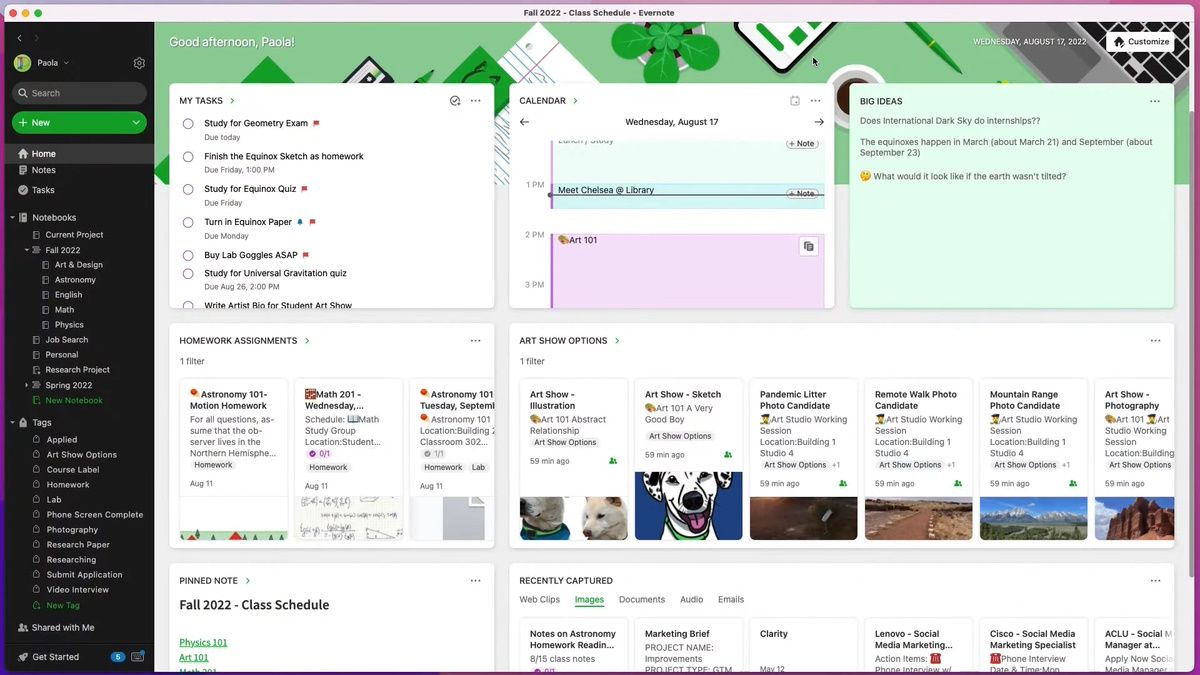
Task: Collapse the Notebooks section
Action: click(x=13, y=218)
